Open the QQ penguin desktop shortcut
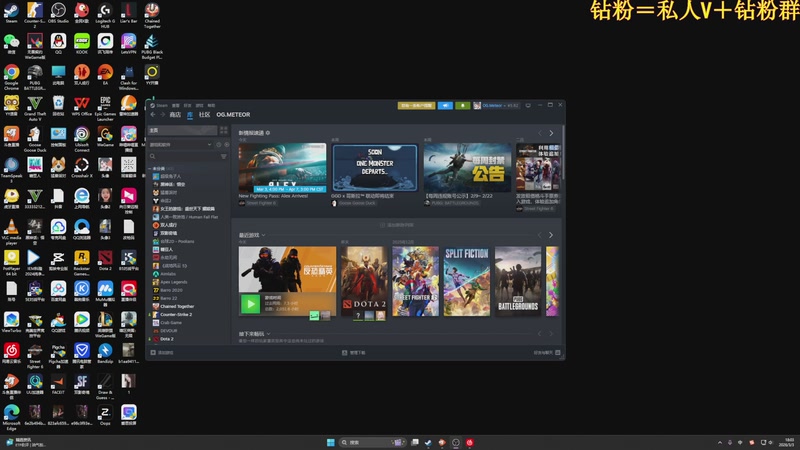 click(58, 43)
